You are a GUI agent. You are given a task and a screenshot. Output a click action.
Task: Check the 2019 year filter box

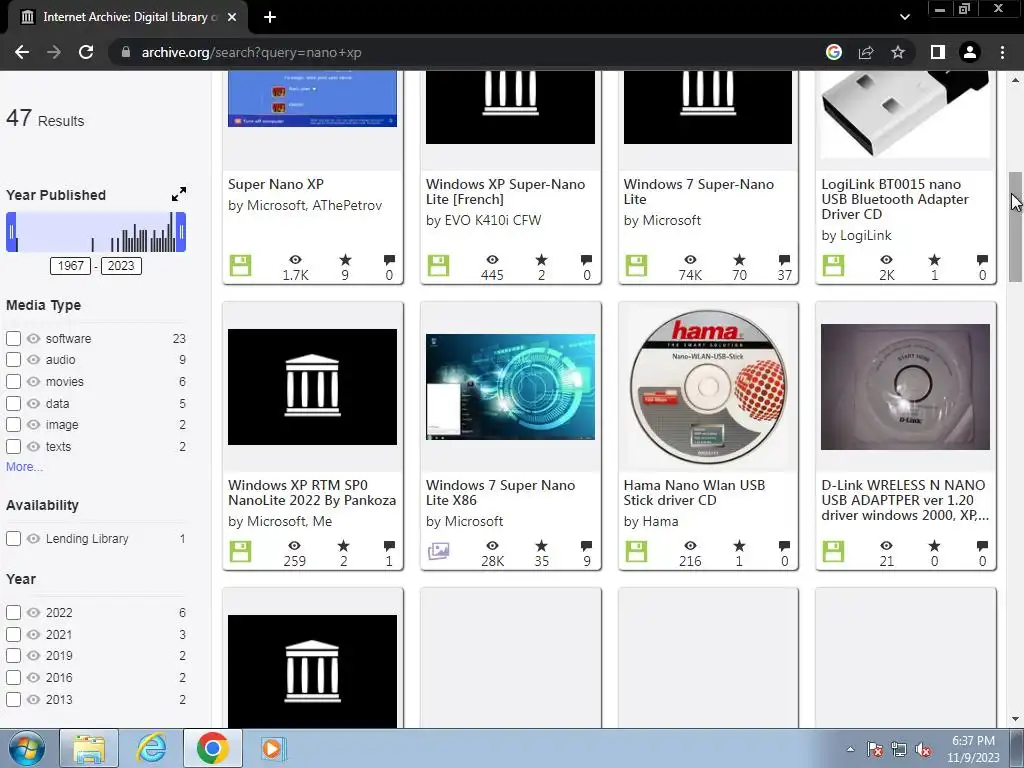13,656
